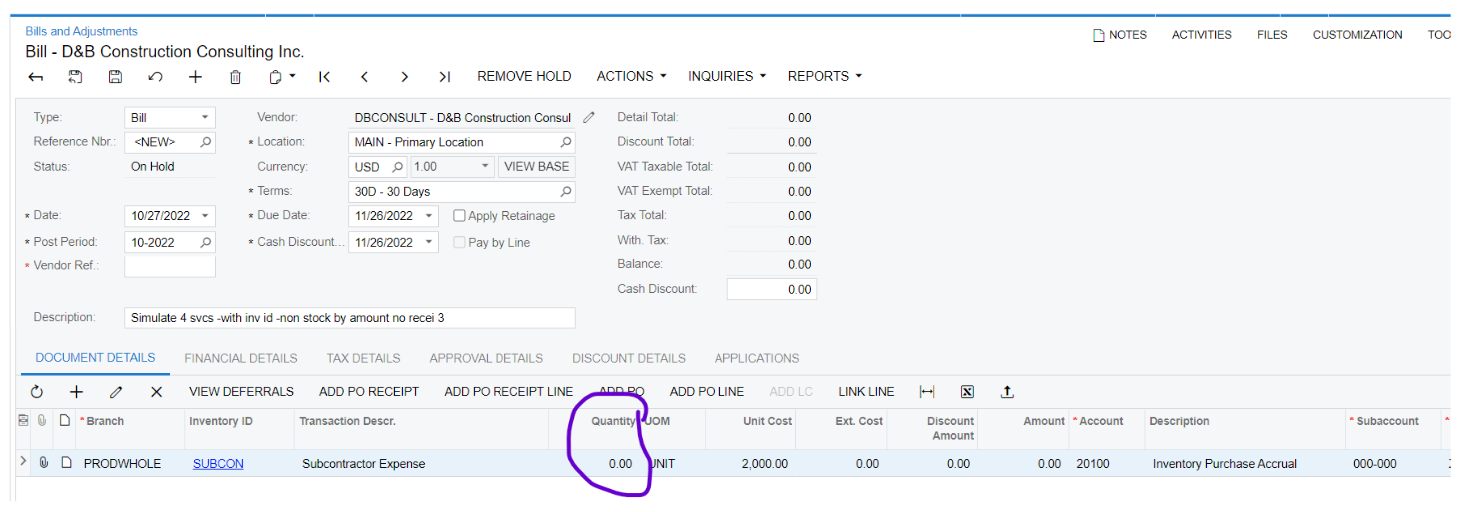
Task: Jump to the first record
Action: pyautogui.click(x=324, y=77)
